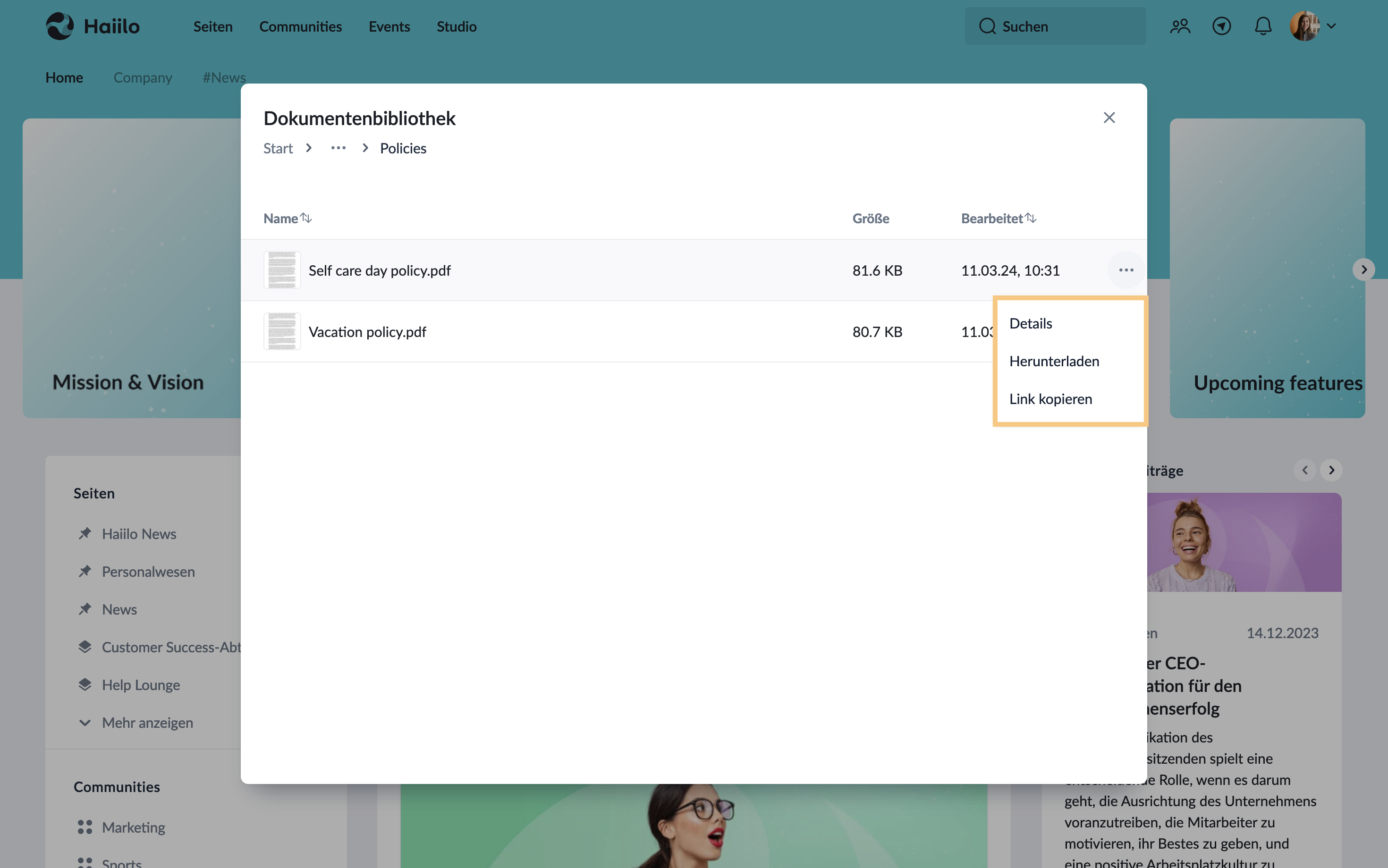
Task: Expand the collapsed breadcrumb ellipsis
Action: click(x=338, y=148)
